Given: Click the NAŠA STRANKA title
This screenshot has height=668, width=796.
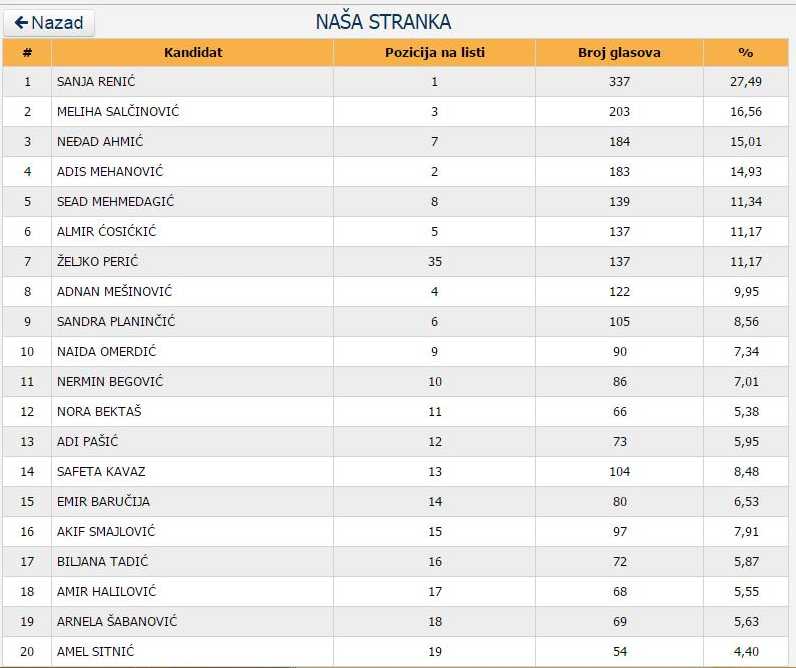Looking at the screenshot, I should coord(383,22).
